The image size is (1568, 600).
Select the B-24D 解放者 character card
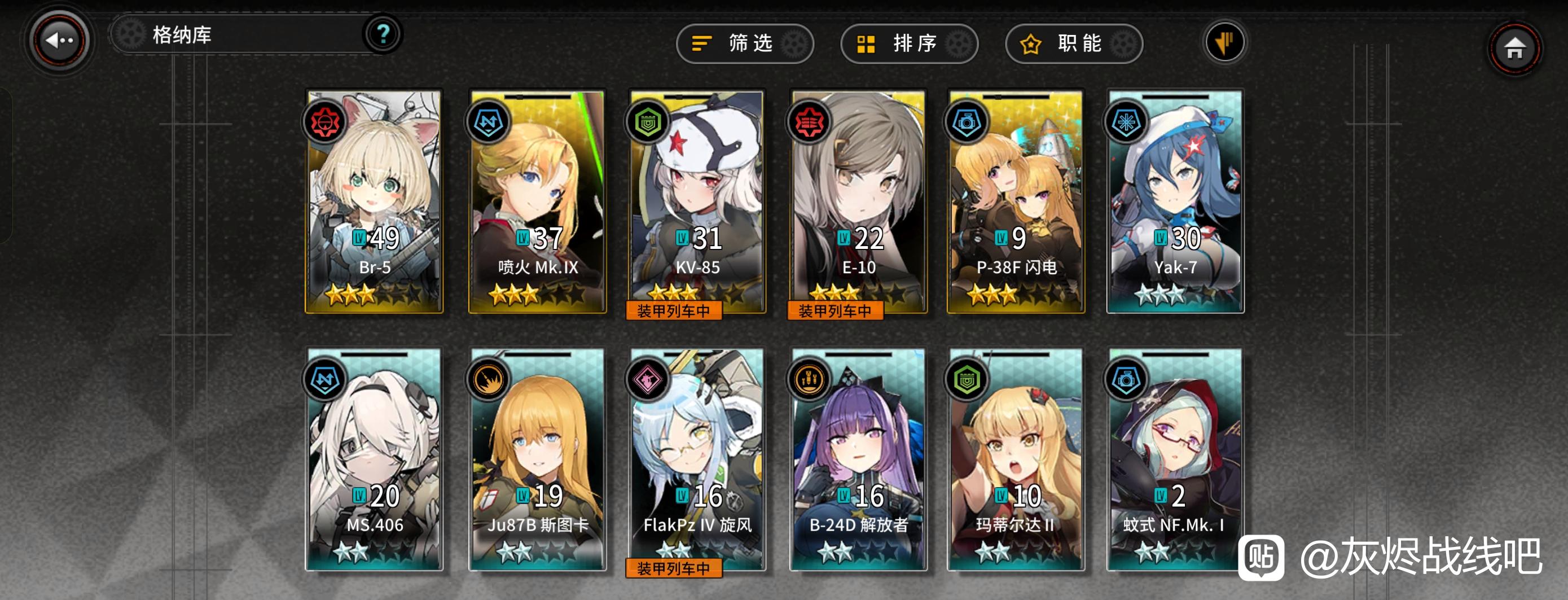858,459
